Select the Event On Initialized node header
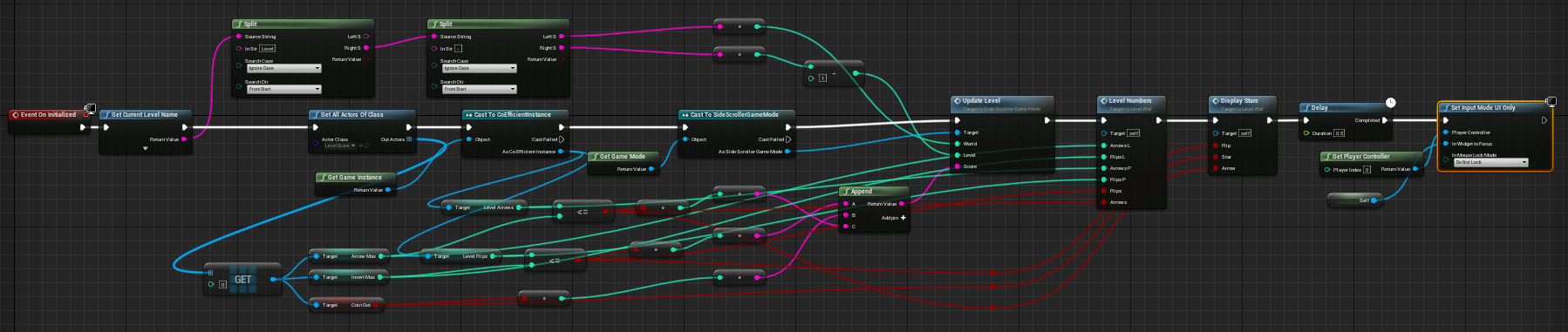 click(50, 114)
